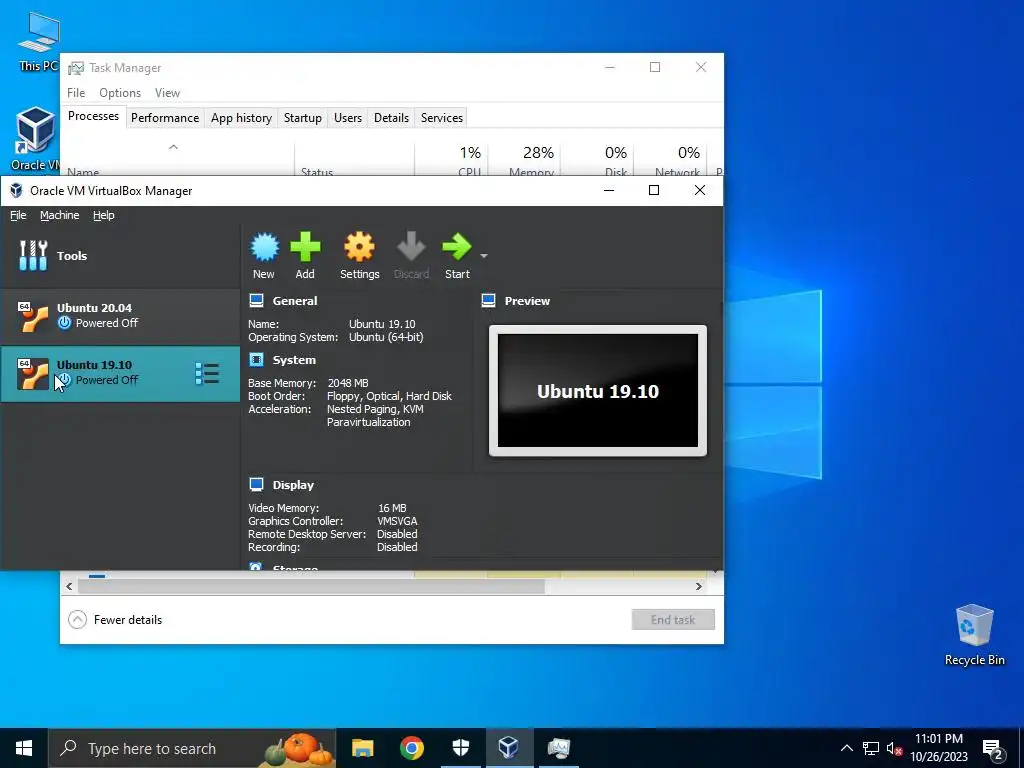Click the green Add machine icon
Viewport: 1024px width, 768px height.
pos(305,255)
